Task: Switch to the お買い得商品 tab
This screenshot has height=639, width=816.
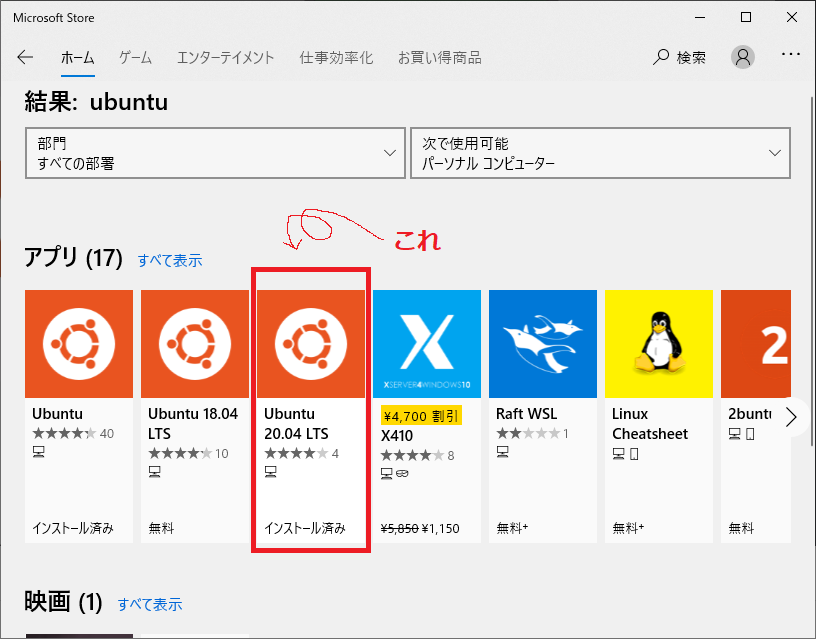Action: [x=440, y=57]
